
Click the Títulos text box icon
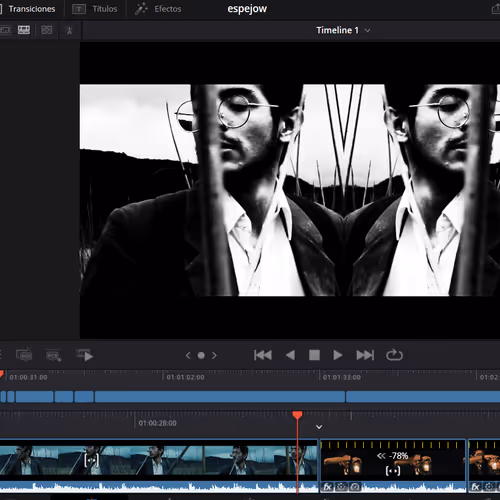click(79, 9)
